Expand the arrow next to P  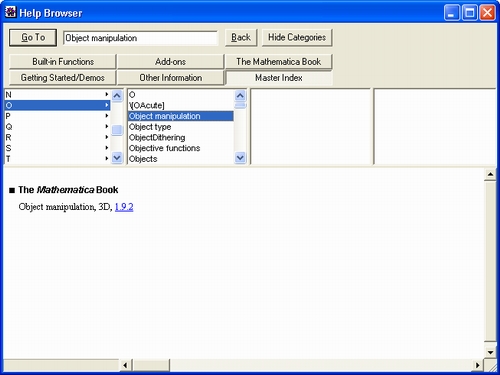click(x=107, y=116)
